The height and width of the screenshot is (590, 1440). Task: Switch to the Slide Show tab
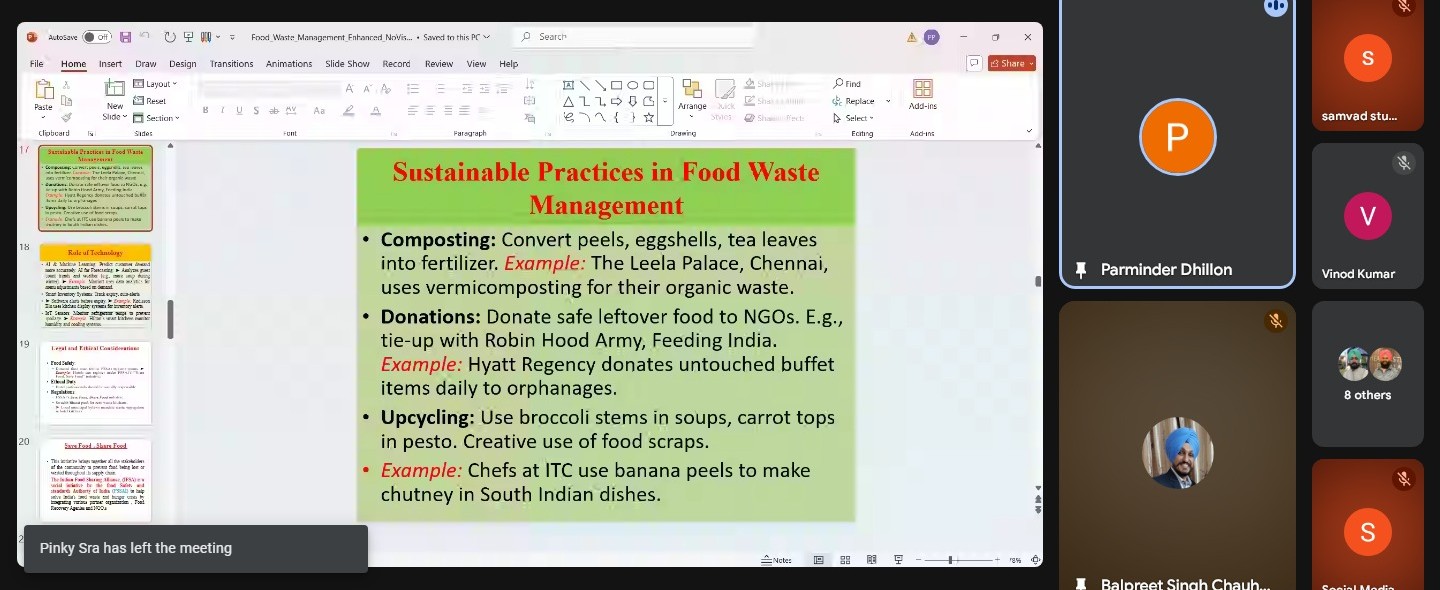[x=347, y=64]
